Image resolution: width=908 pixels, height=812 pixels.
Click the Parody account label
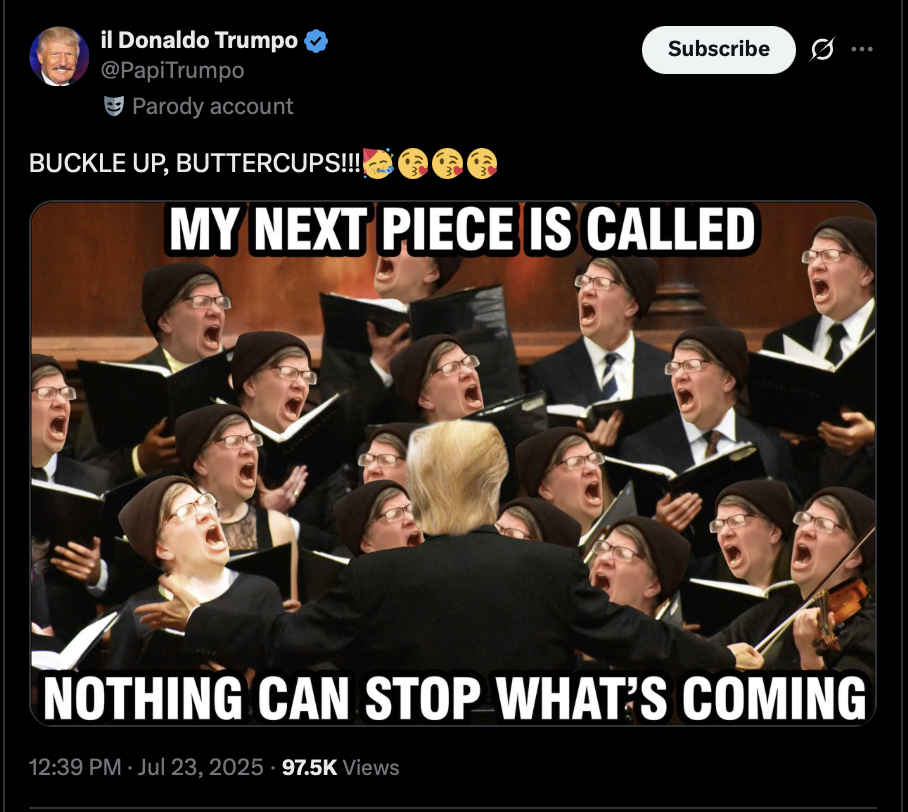[x=213, y=107]
